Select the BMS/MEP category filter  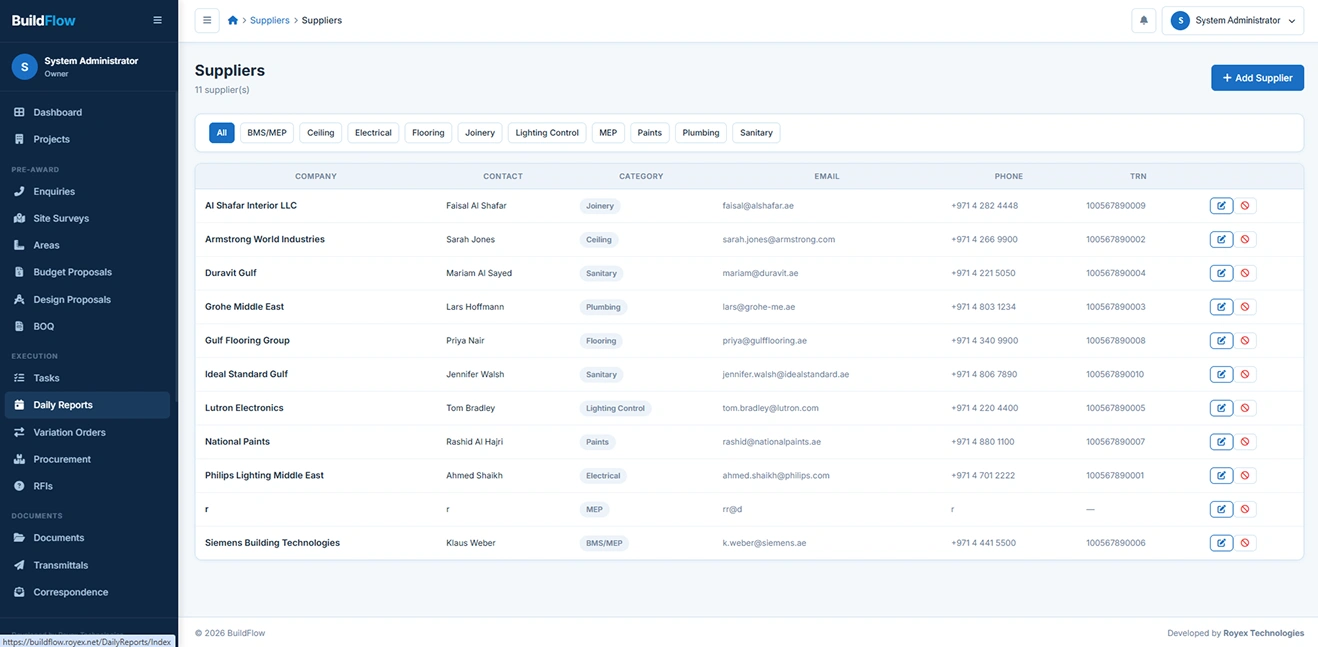pos(267,133)
